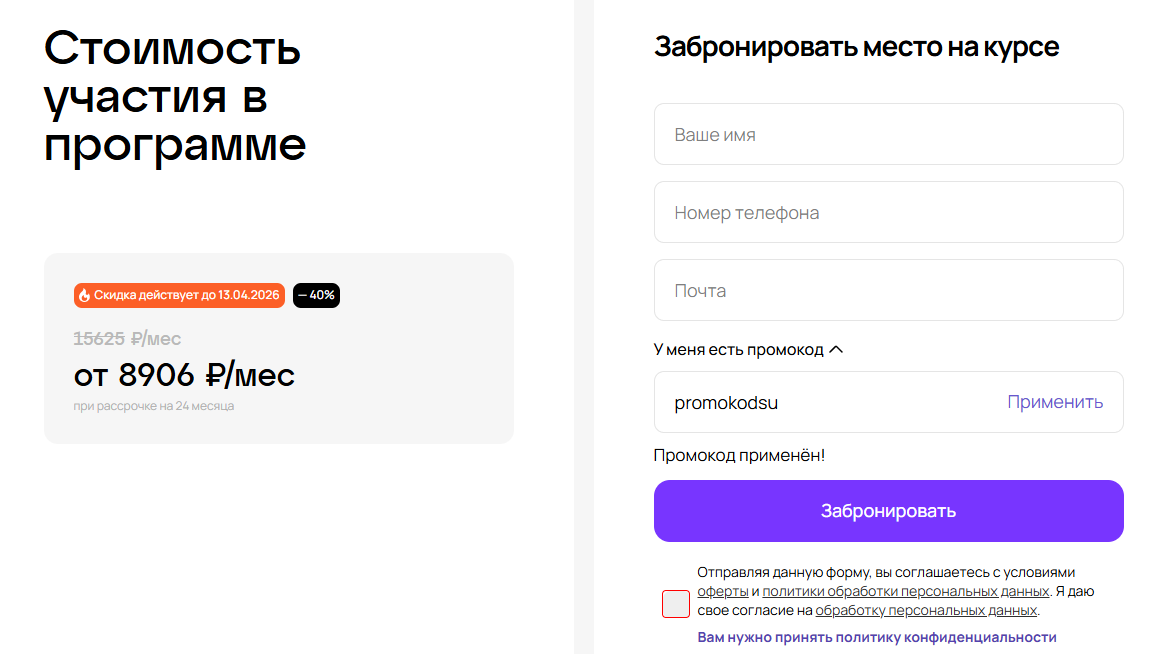
Task: Click the privacy policy acceptance warning text
Action: (x=876, y=637)
